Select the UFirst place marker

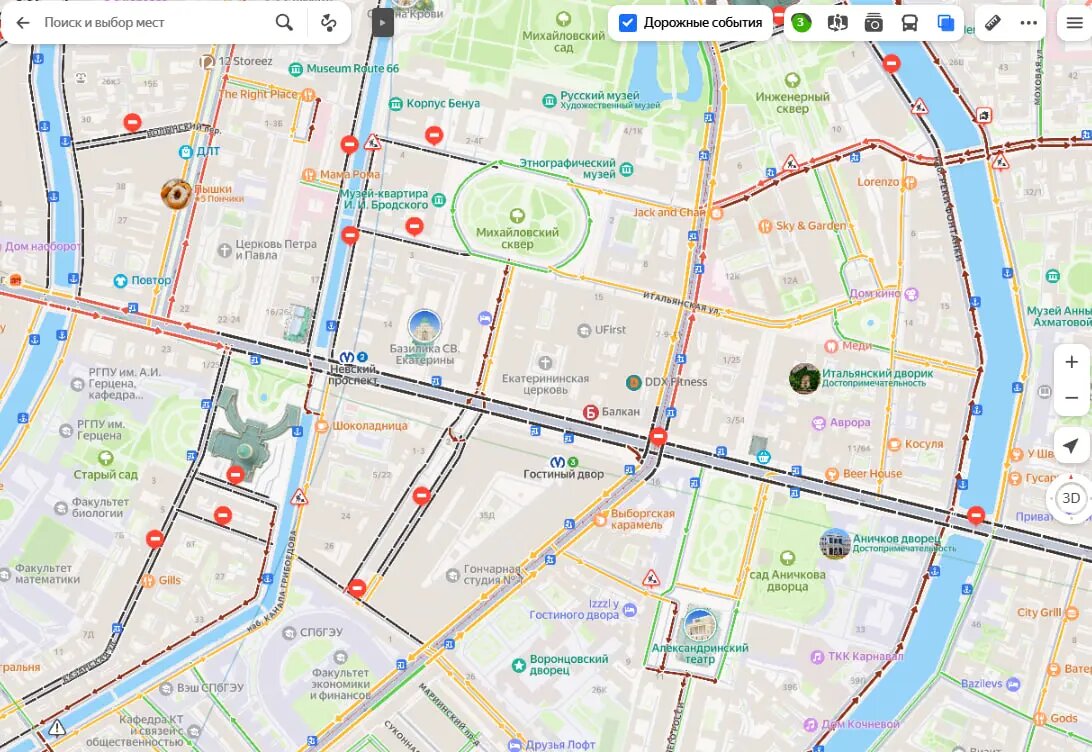[x=584, y=330]
